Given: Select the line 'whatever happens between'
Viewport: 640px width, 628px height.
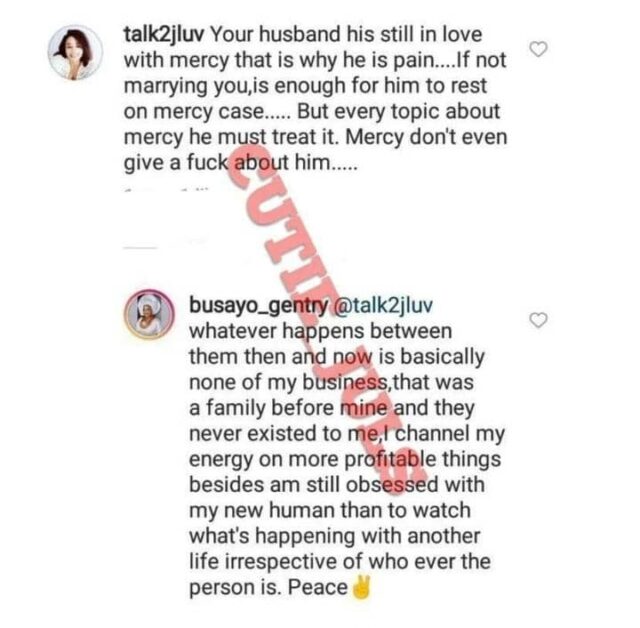Looking at the screenshot, I should coord(320,331).
